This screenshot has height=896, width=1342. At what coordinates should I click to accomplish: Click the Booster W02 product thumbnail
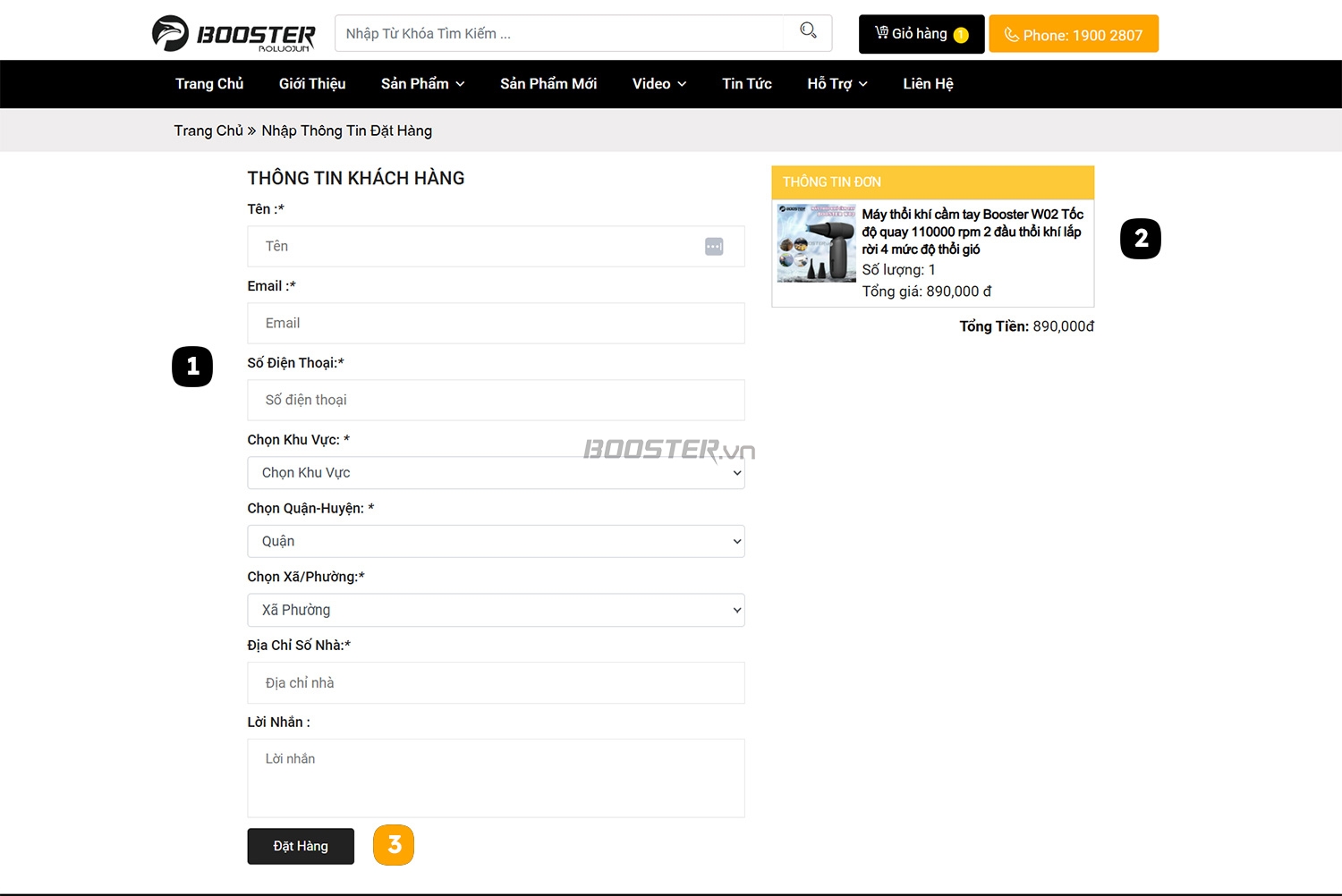[817, 243]
